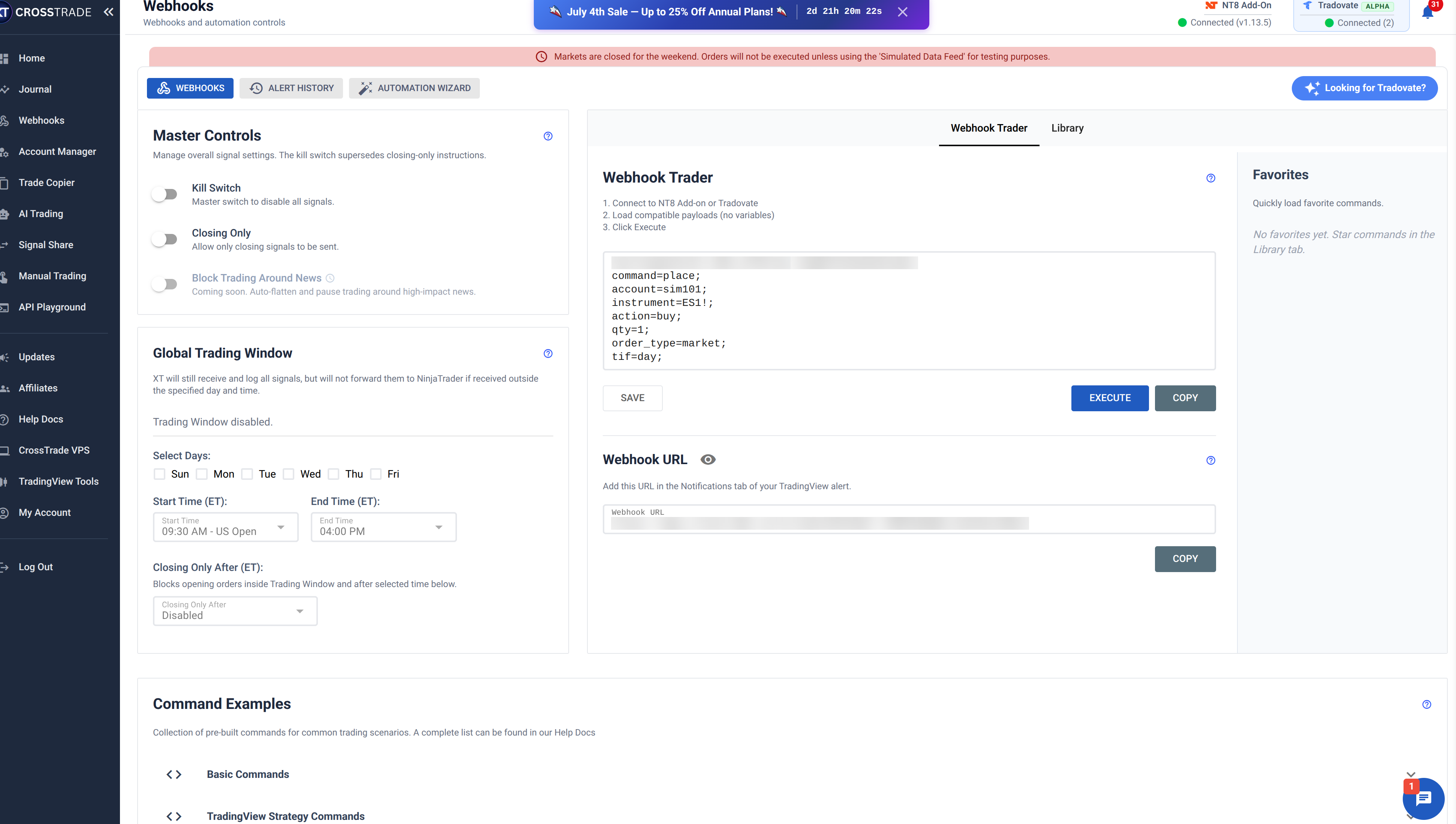
Task: Open the ALERT HISTORY tab
Action: click(291, 88)
